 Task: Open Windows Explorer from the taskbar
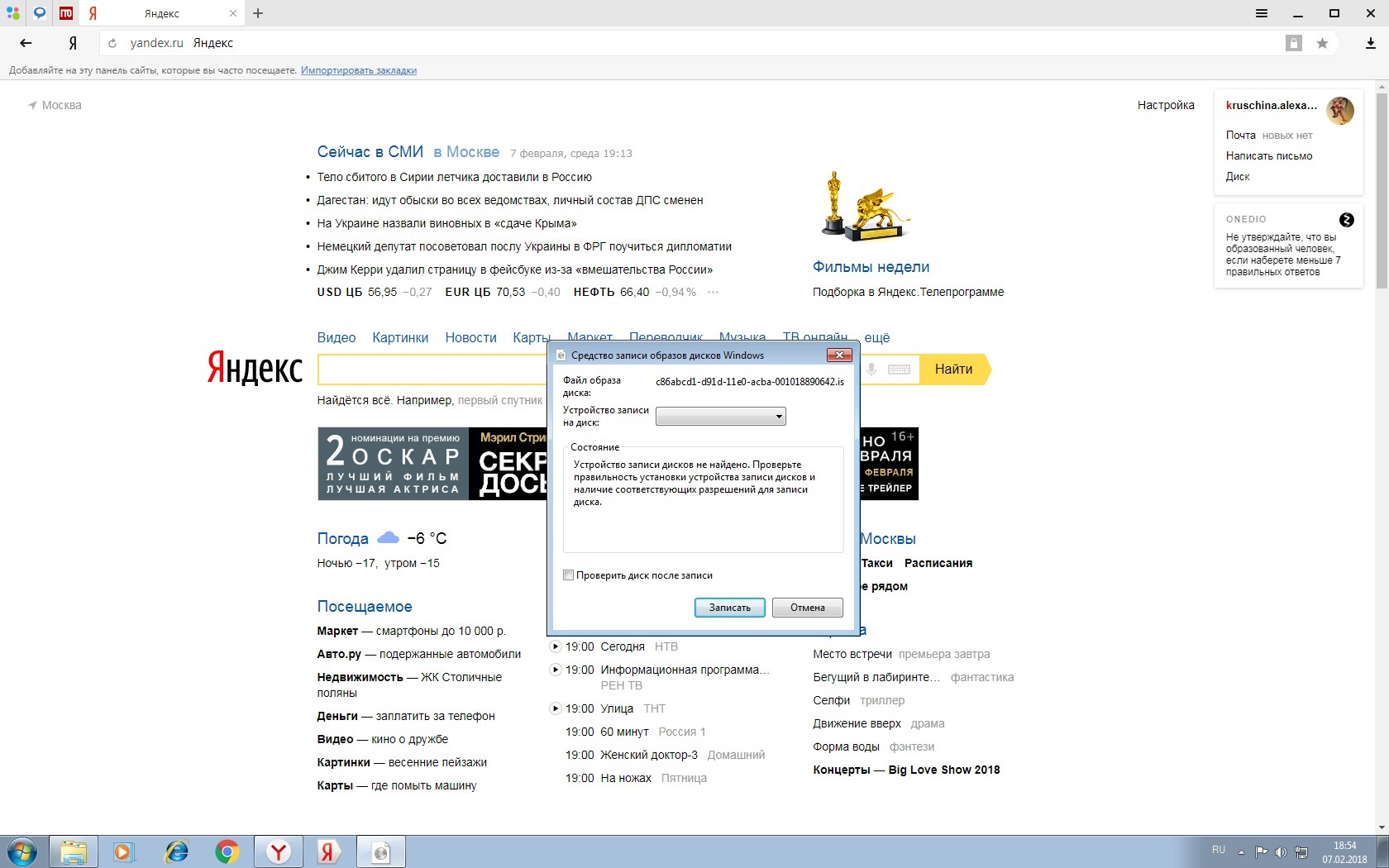[x=74, y=851]
